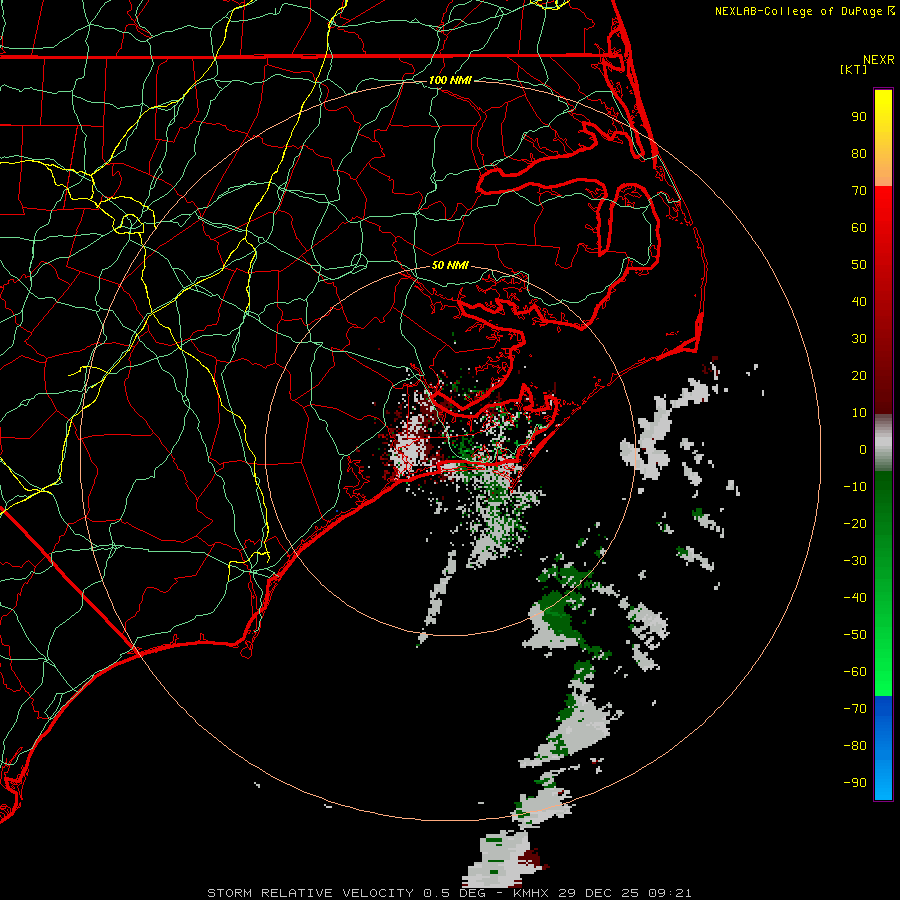Image resolution: width=900 pixels, height=900 pixels.
Task: Click the -50 value on the velocity scale
Action: [855, 635]
